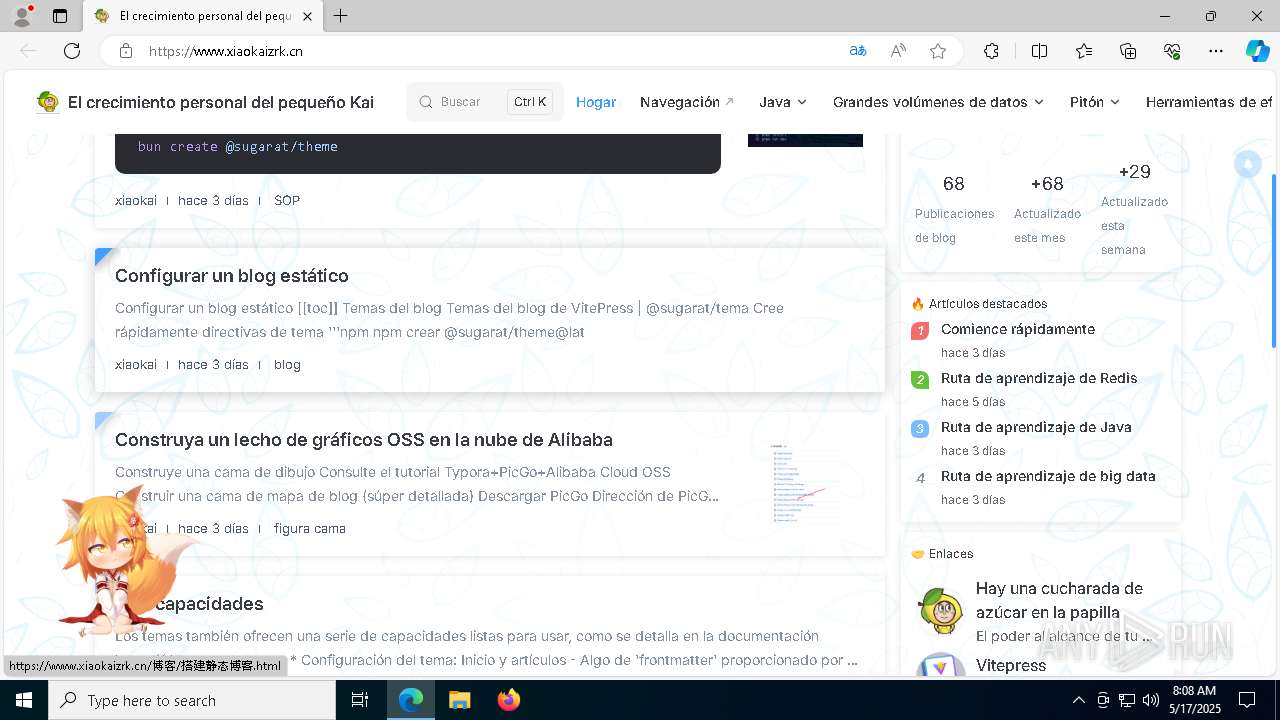Show hidden system tray icons chevron
This screenshot has width=1280, height=720.
tap(1078, 700)
